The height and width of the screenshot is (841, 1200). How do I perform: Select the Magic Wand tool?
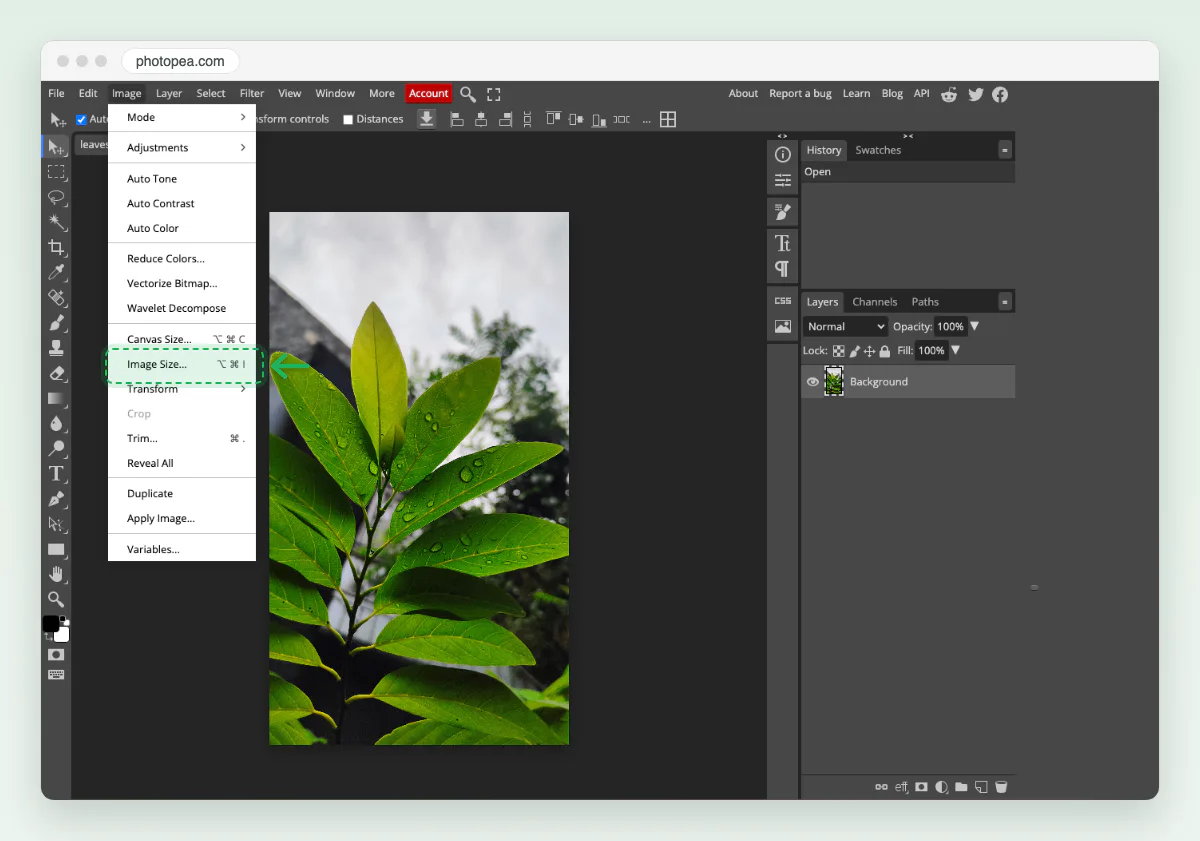click(x=57, y=222)
